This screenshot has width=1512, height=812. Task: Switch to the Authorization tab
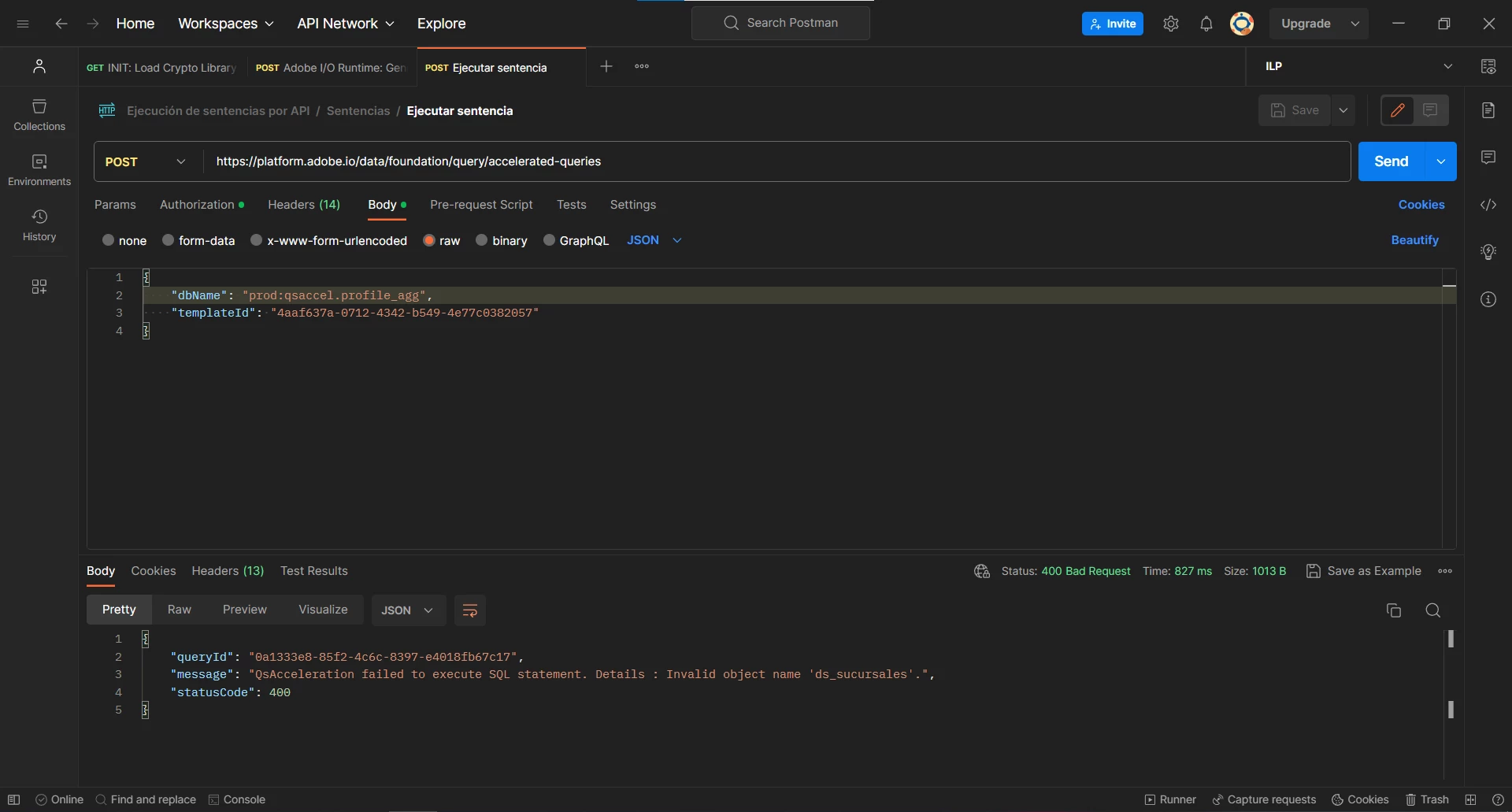(x=202, y=205)
